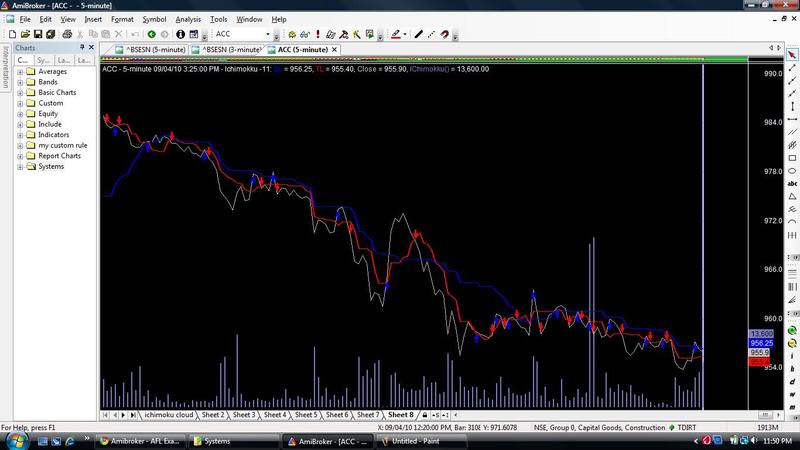Click the red line color pen icon
800x450 pixels.
click(396, 34)
